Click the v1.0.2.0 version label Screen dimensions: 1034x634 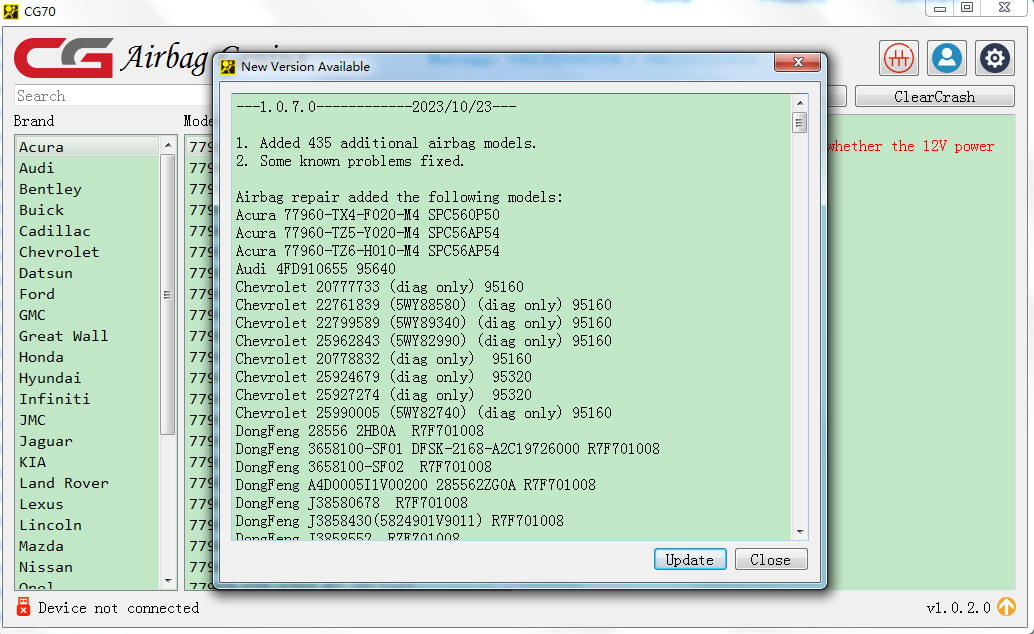pyautogui.click(x=958, y=608)
